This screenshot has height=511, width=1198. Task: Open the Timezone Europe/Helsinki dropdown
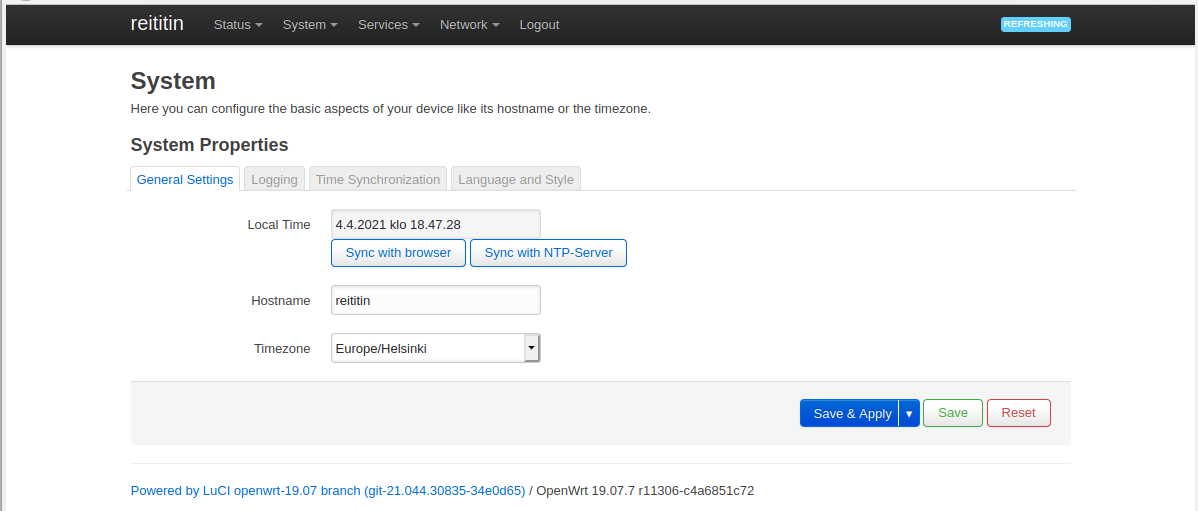point(435,348)
